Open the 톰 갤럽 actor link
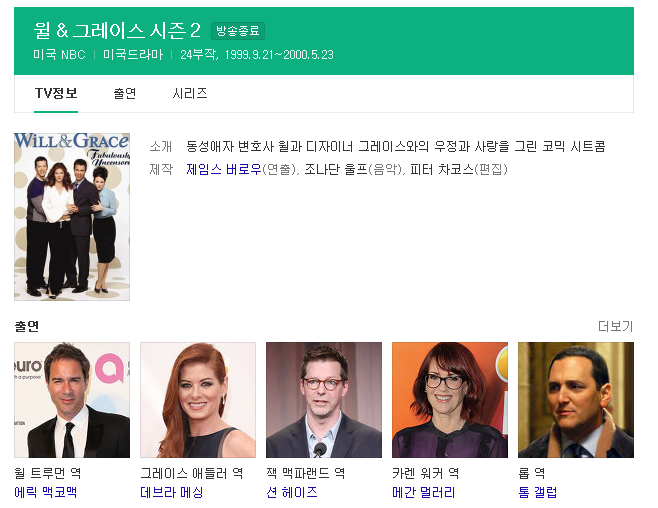The height and width of the screenshot is (508, 658). (538, 492)
